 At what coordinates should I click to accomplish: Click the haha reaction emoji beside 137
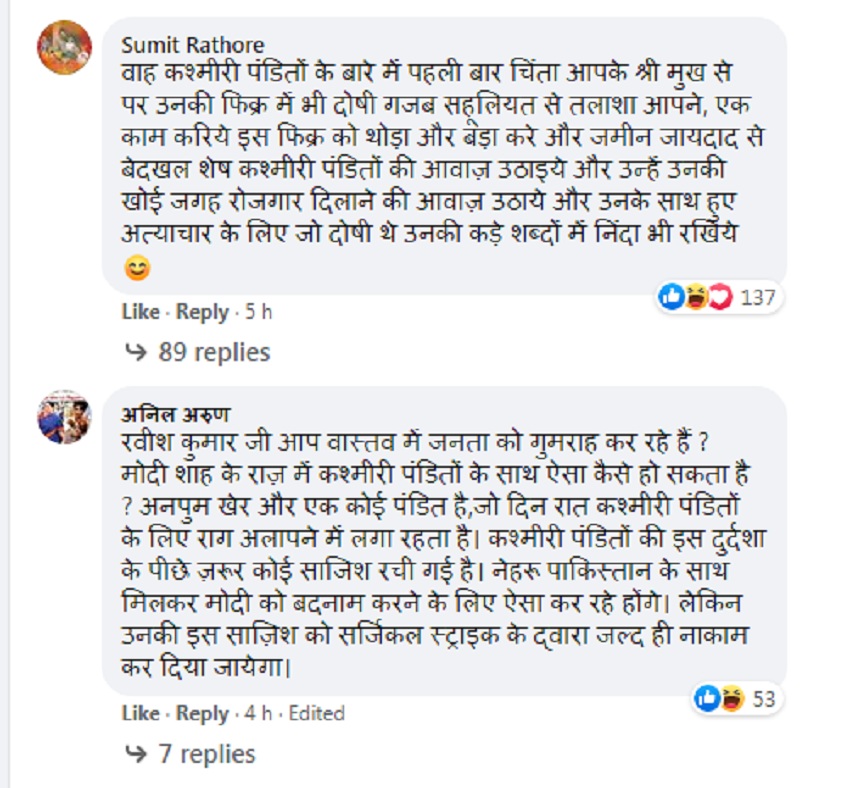pyautogui.click(x=692, y=297)
